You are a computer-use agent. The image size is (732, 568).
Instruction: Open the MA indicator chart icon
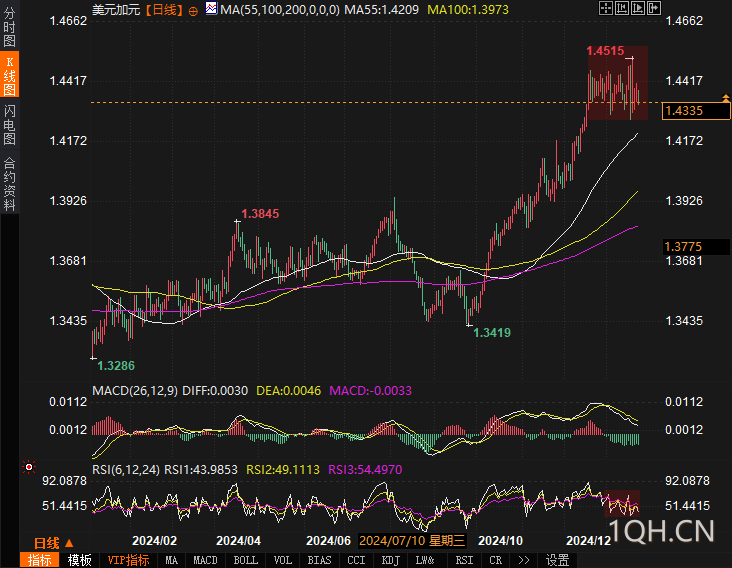(x=211, y=8)
